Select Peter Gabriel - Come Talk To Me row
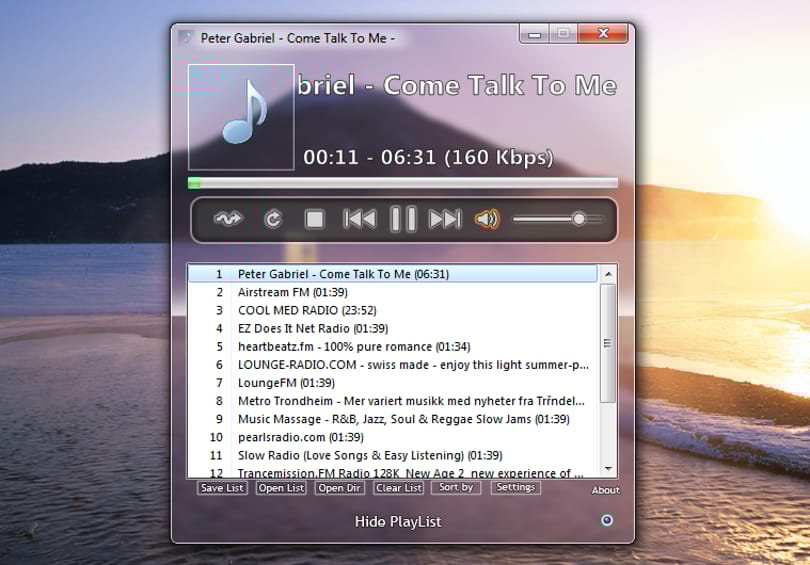810x565 pixels. click(x=393, y=274)
